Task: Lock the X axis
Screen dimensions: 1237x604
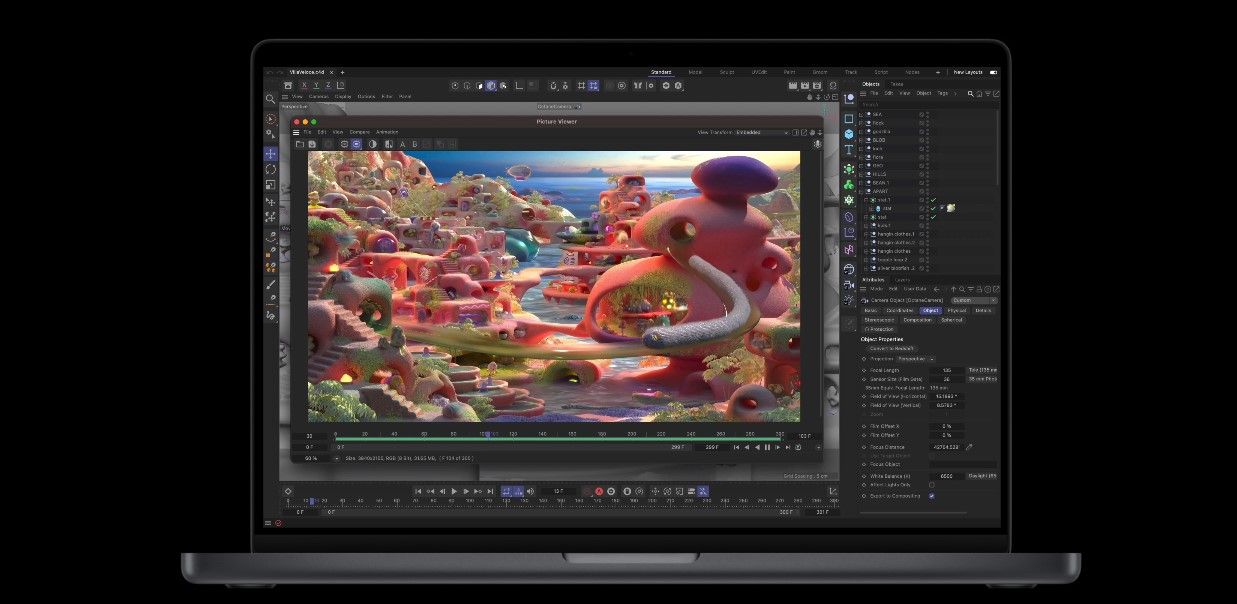Action: click(x=305, y=86)
